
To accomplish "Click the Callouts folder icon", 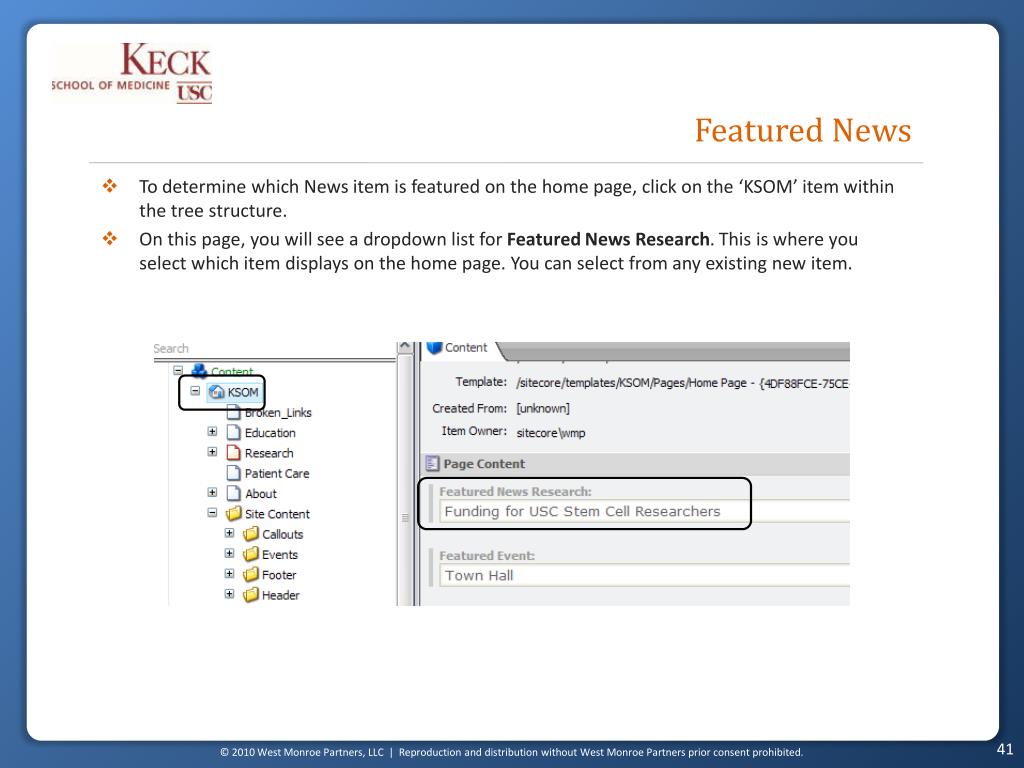I will [251, 534].
